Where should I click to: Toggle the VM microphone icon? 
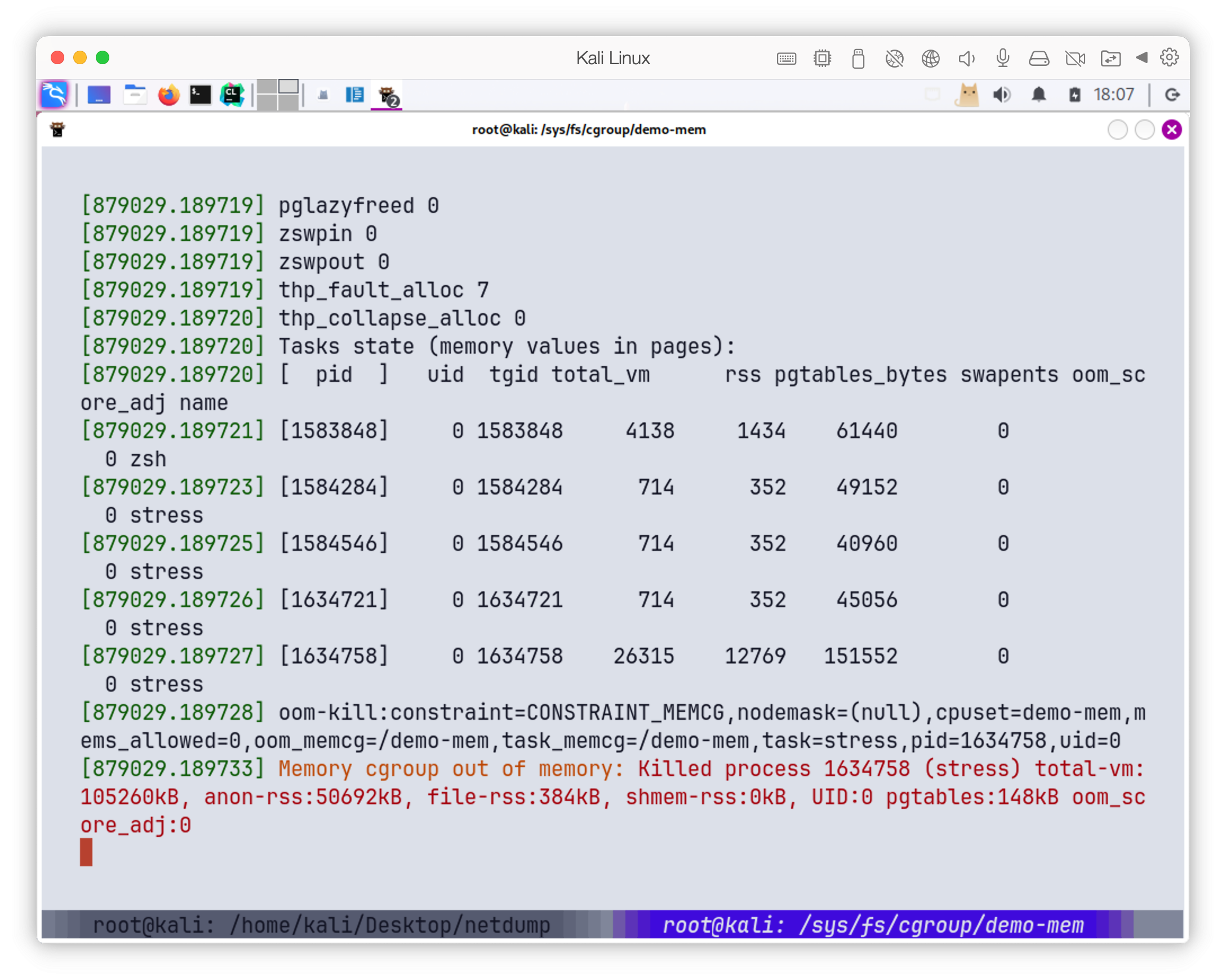[1002, 58]
